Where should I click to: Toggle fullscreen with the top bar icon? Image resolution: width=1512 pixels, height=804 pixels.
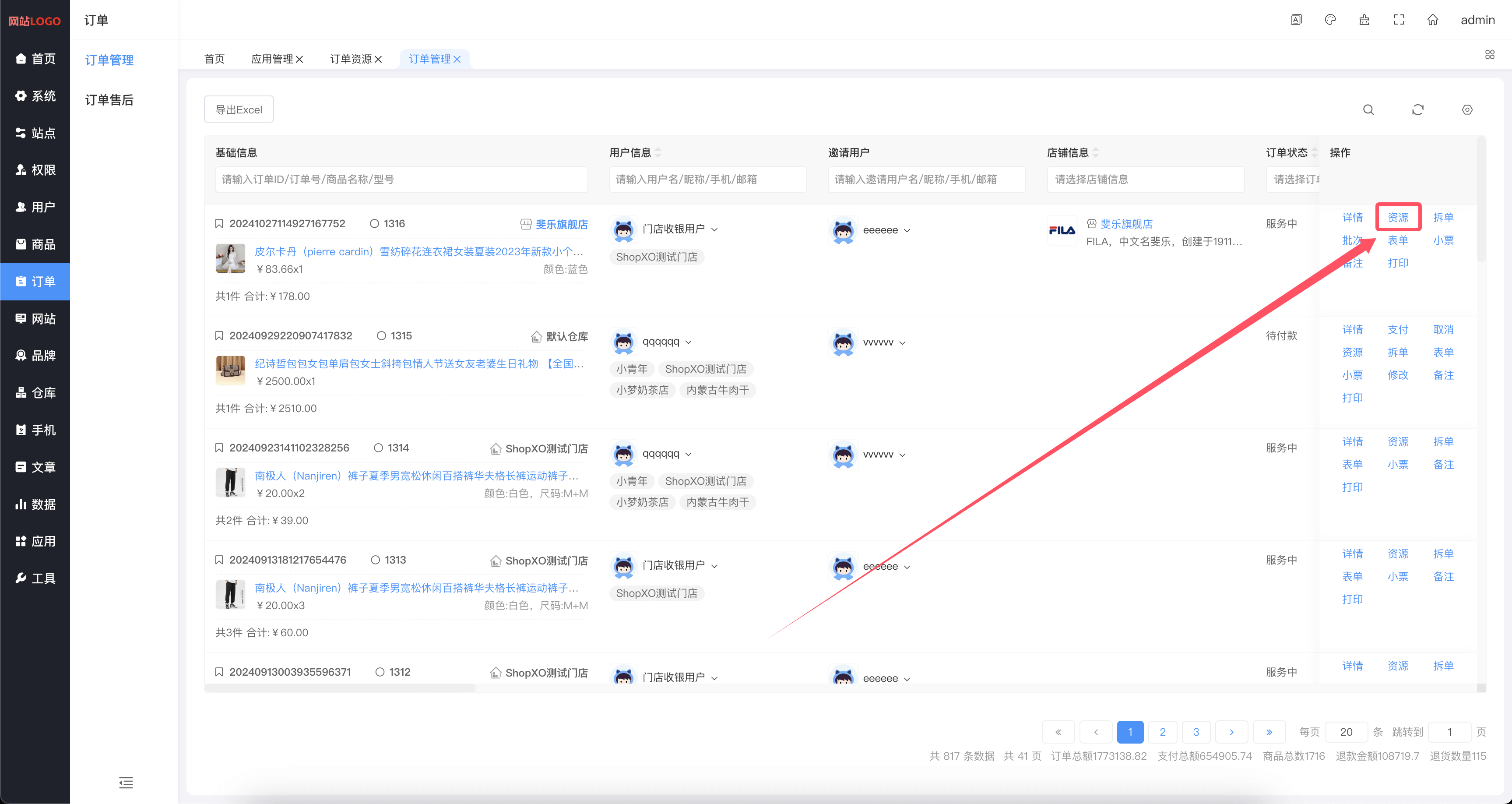tap(1399, 19)
